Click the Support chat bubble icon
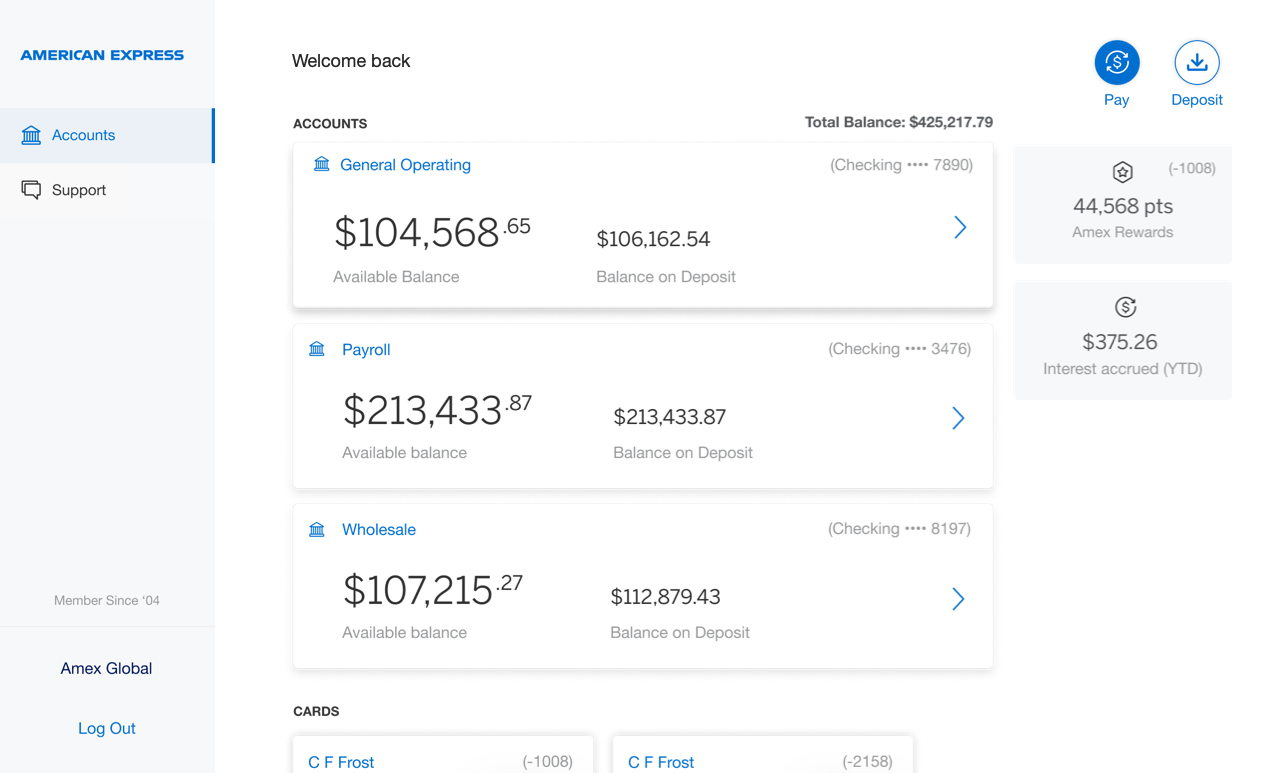This screenshot has height=773, width=1280. [x=31, y=190]
